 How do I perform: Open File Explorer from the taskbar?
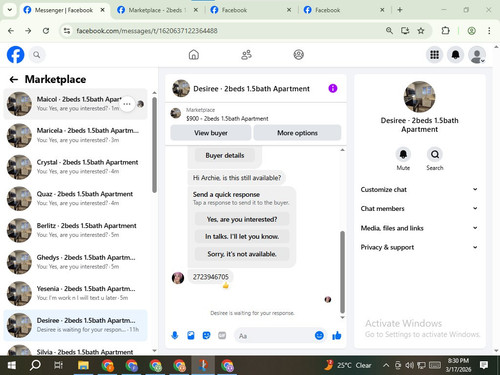click(x=83, y=365)
